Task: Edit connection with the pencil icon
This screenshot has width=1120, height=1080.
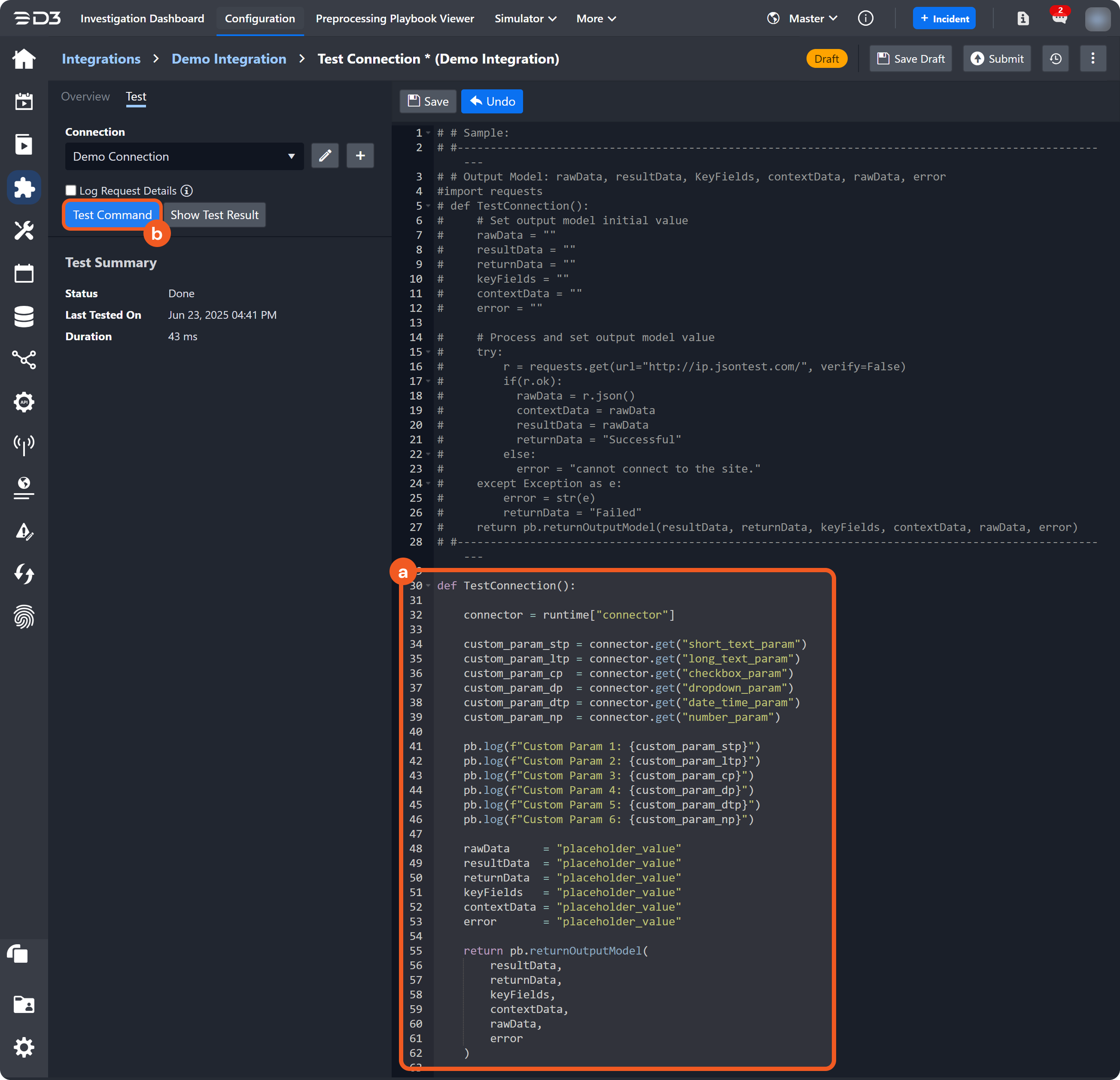Action: click(x=325, y=156)
